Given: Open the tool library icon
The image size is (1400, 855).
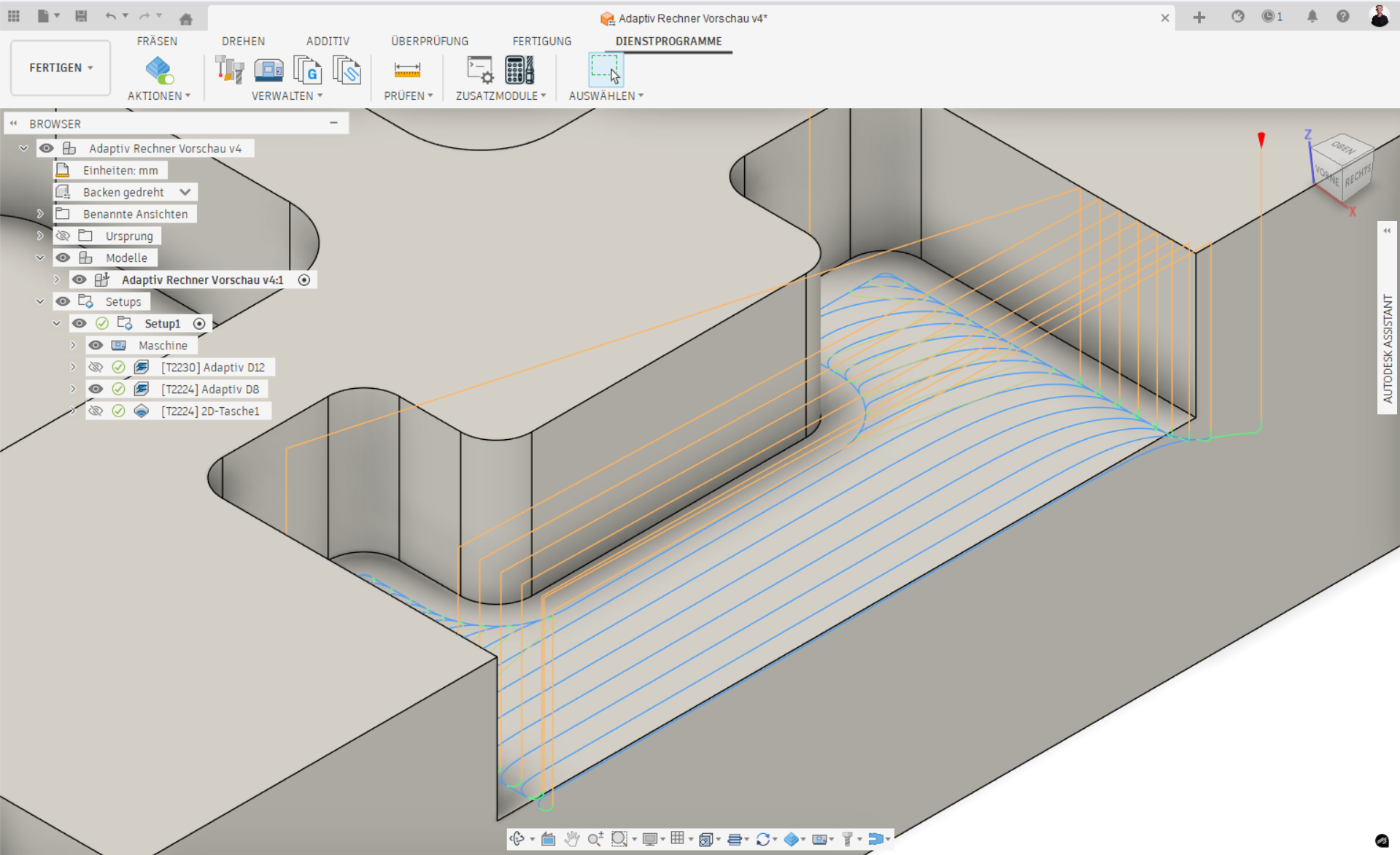Looking at the screenshot, I should coord(229,70).
